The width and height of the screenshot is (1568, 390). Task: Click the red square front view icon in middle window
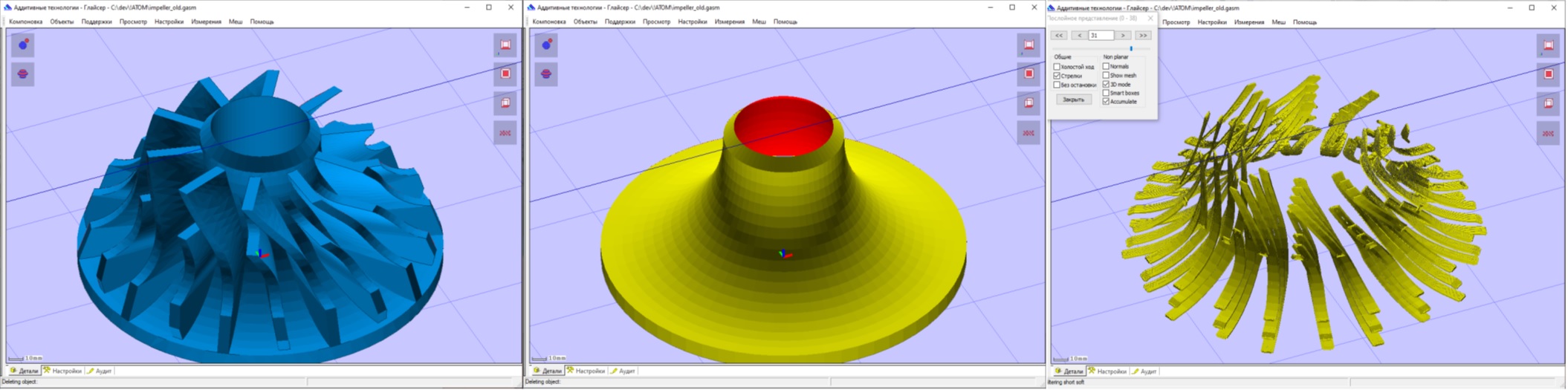coord(1028,74)
